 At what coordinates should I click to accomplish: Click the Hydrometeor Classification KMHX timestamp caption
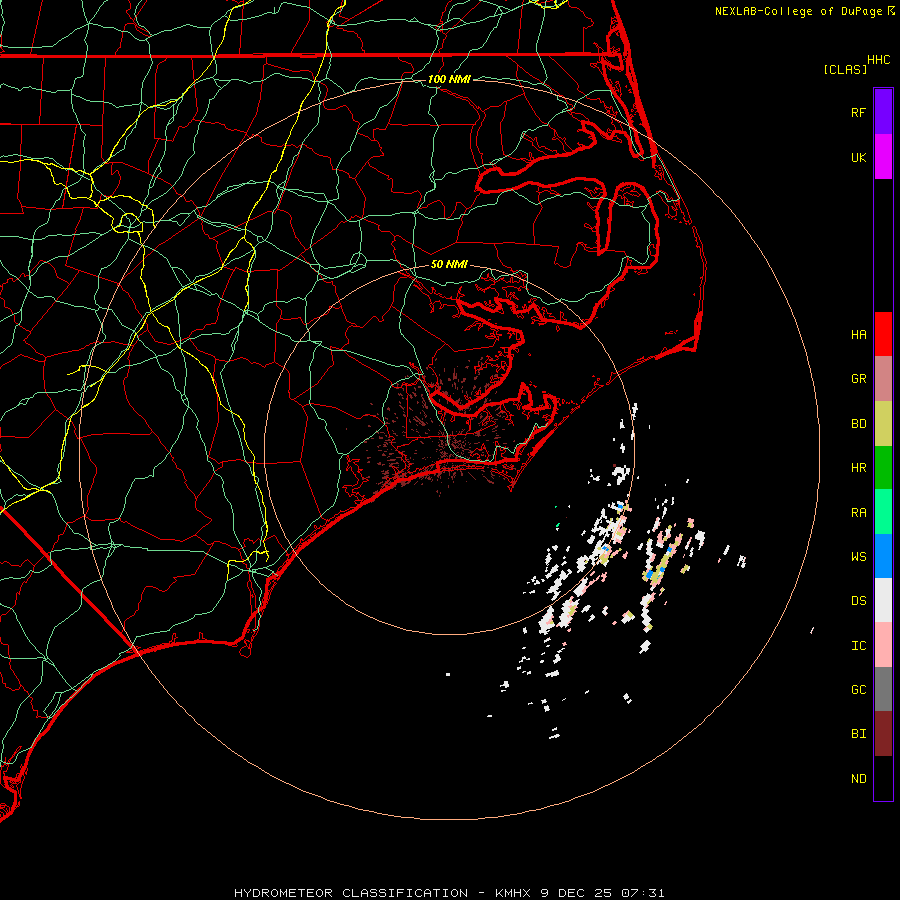(x=449, y=893)
